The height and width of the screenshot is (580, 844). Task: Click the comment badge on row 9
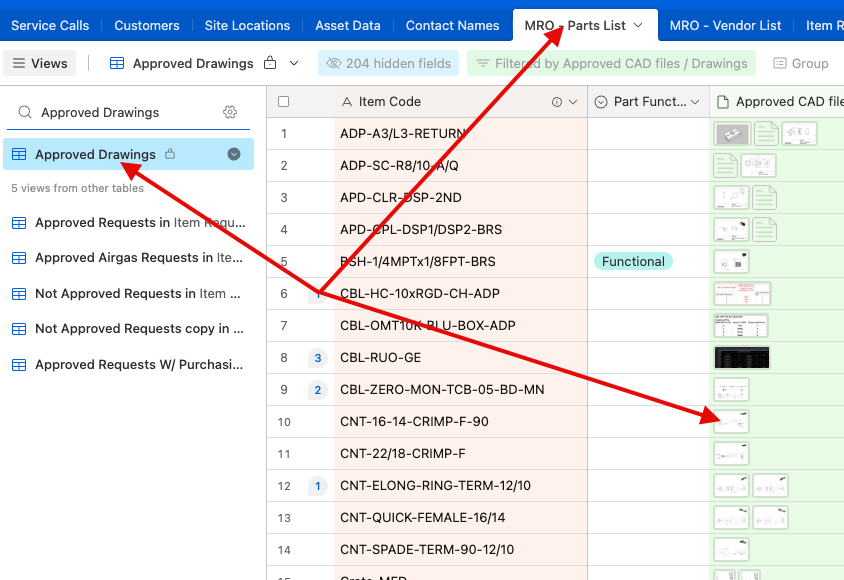(318, 390)
